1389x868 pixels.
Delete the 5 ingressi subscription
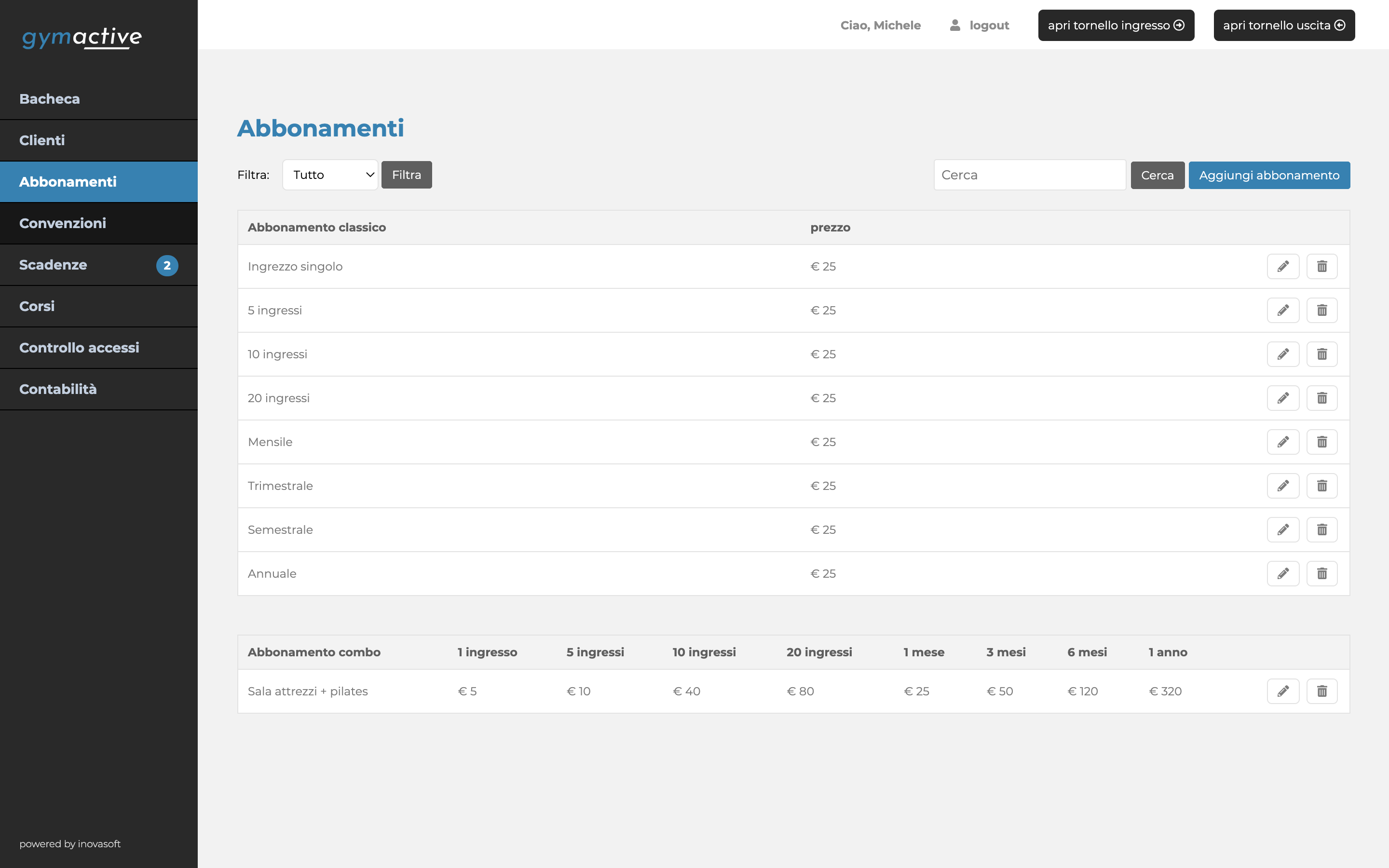(x=1322, y=311)
